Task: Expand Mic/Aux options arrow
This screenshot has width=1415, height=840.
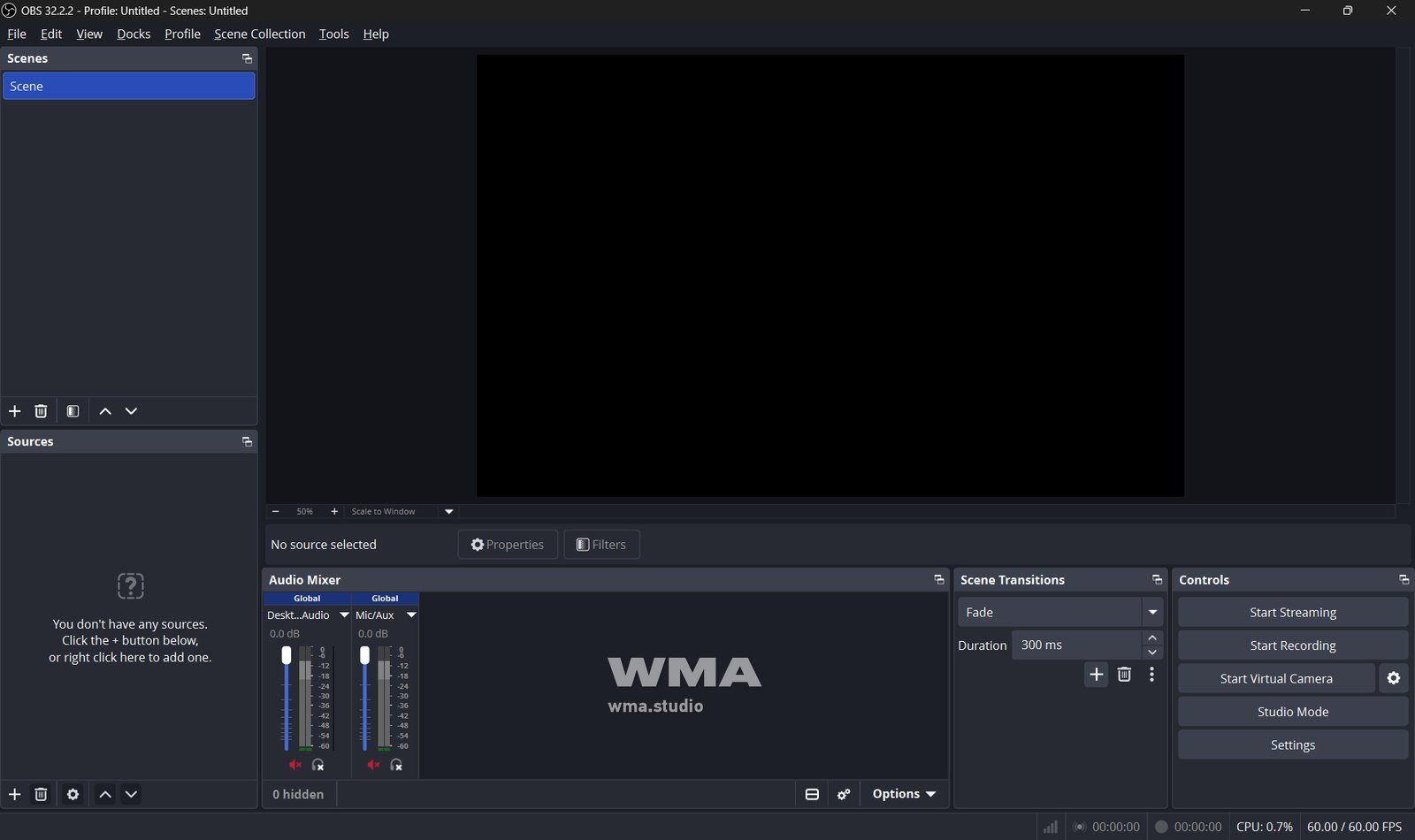Action: pyautogui.click(x=411, y=615)
